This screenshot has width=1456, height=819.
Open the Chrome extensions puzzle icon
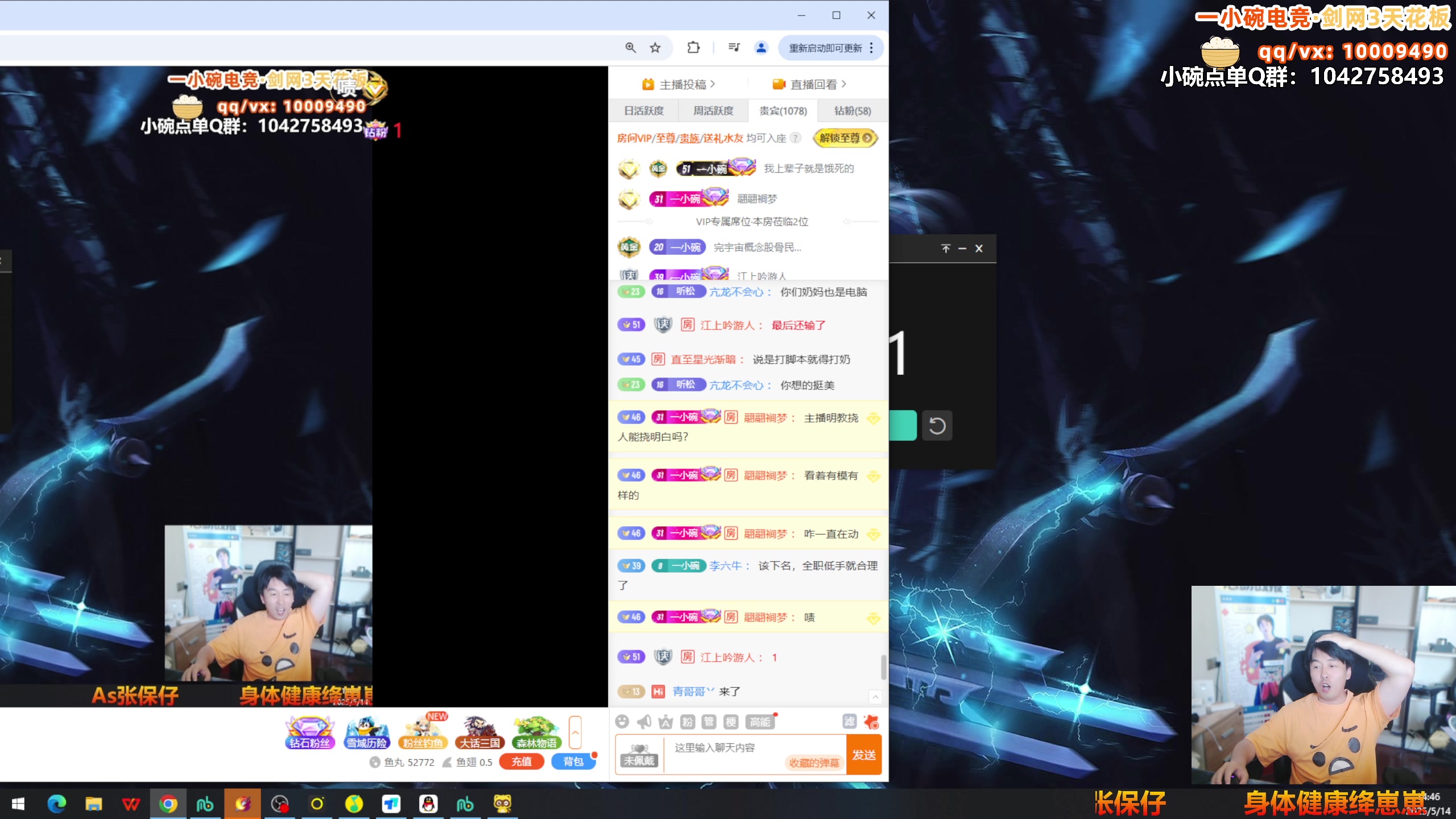tap(693, 48)
